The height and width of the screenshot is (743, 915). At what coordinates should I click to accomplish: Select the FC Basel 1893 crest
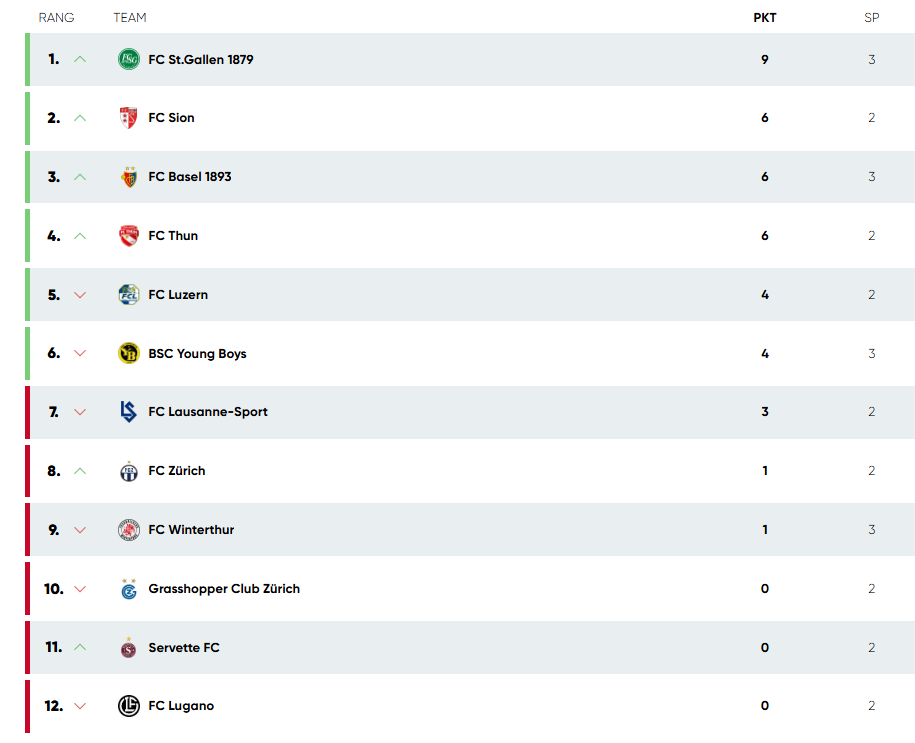click(x=129, y=177)
